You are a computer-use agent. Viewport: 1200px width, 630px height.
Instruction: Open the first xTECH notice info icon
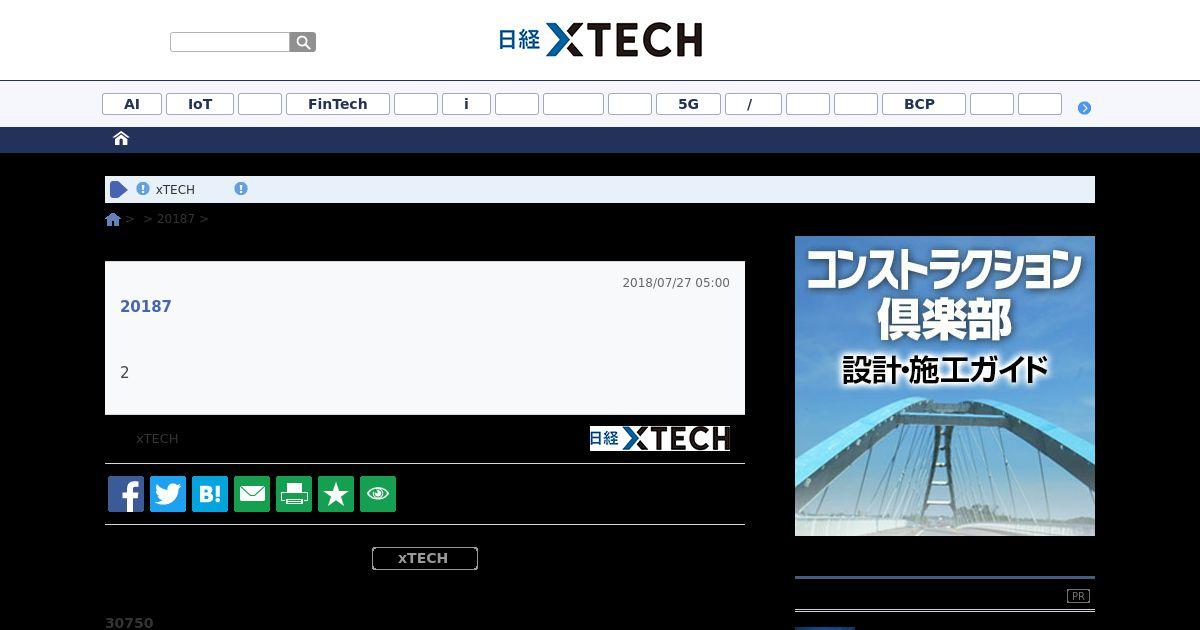[x=143, y=189]
